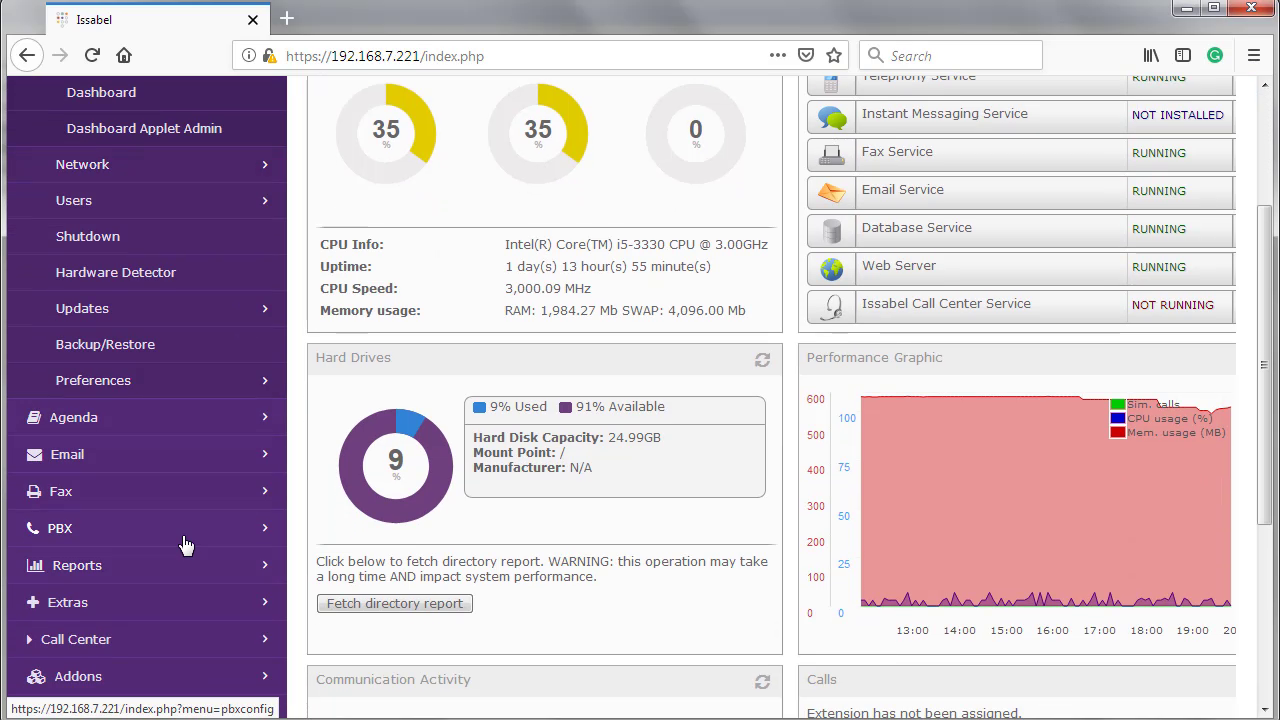Viewport: 1280px width, 720px height.
Task: Open the page actions ellipsis menu
Action: tap(778, 56)
